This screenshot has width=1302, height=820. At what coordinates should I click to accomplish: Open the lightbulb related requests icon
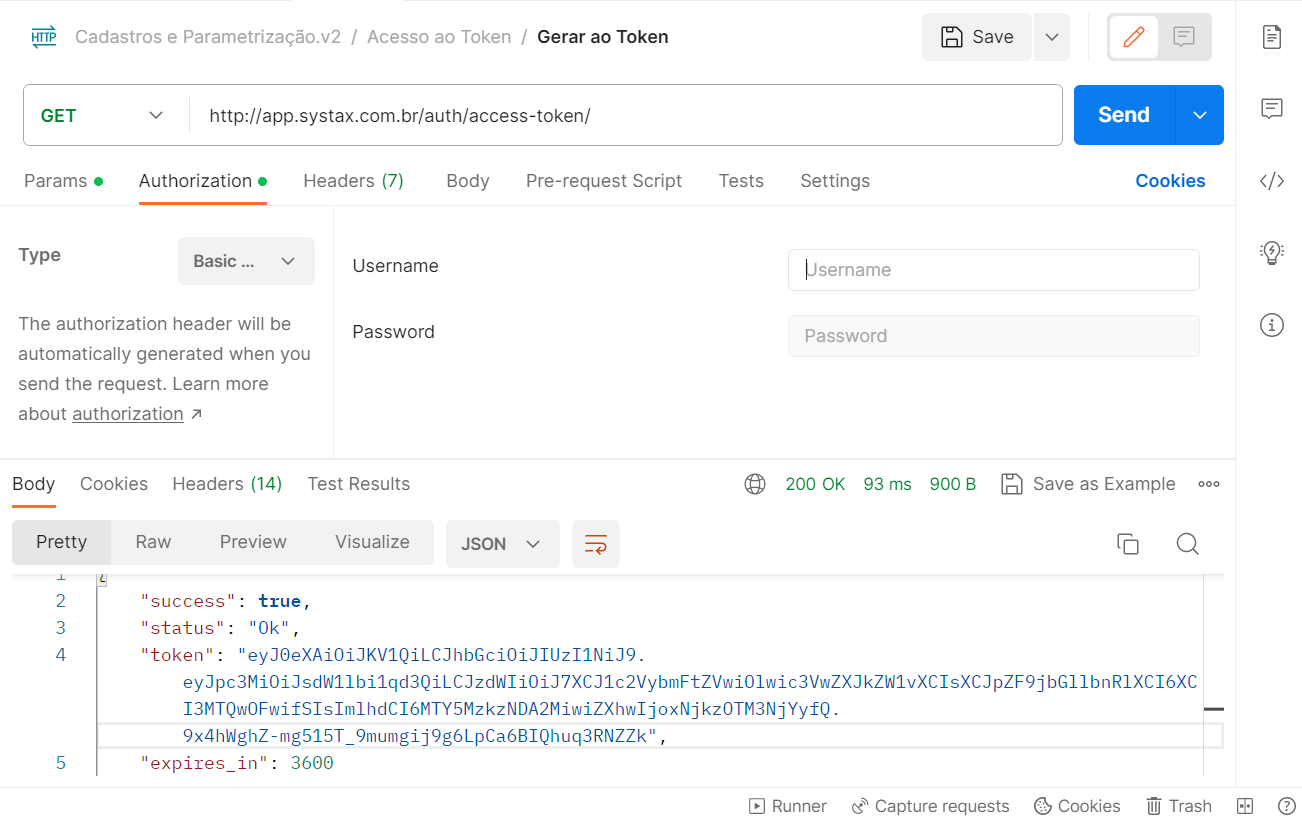pos(1272,253)
